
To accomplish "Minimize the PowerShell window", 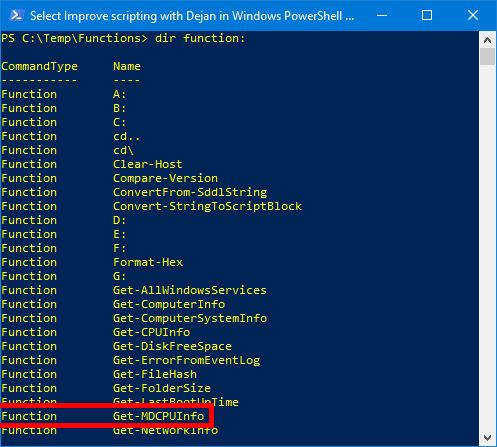I will (382, 15).
